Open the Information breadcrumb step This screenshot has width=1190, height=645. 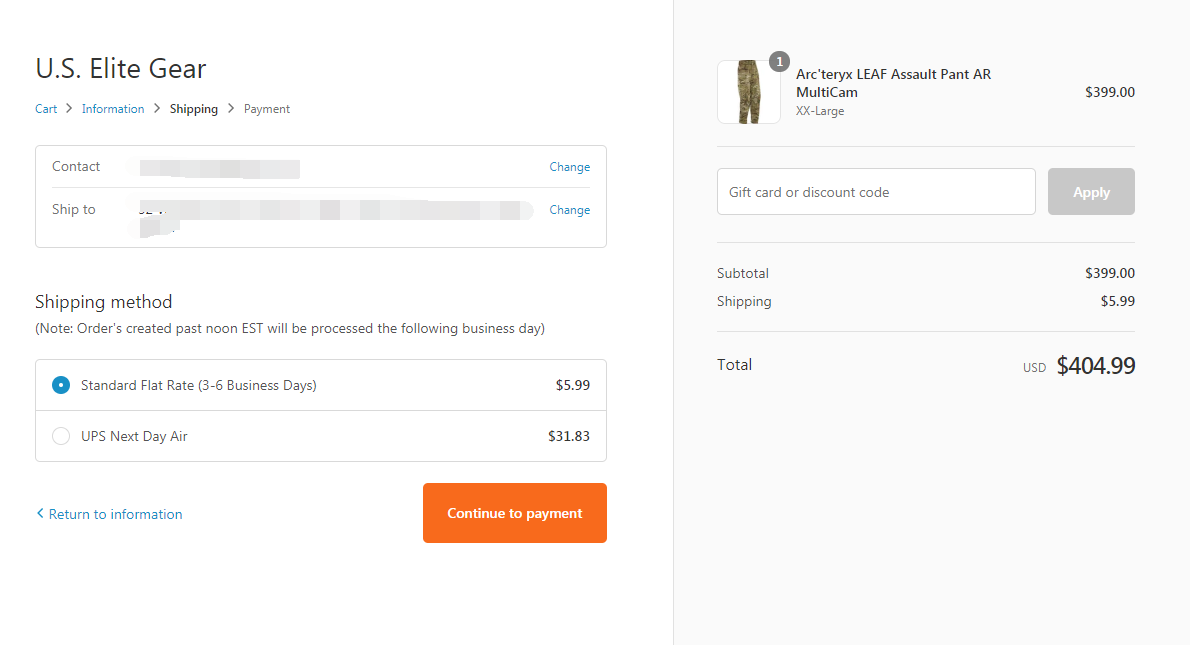tap(113, 109)
